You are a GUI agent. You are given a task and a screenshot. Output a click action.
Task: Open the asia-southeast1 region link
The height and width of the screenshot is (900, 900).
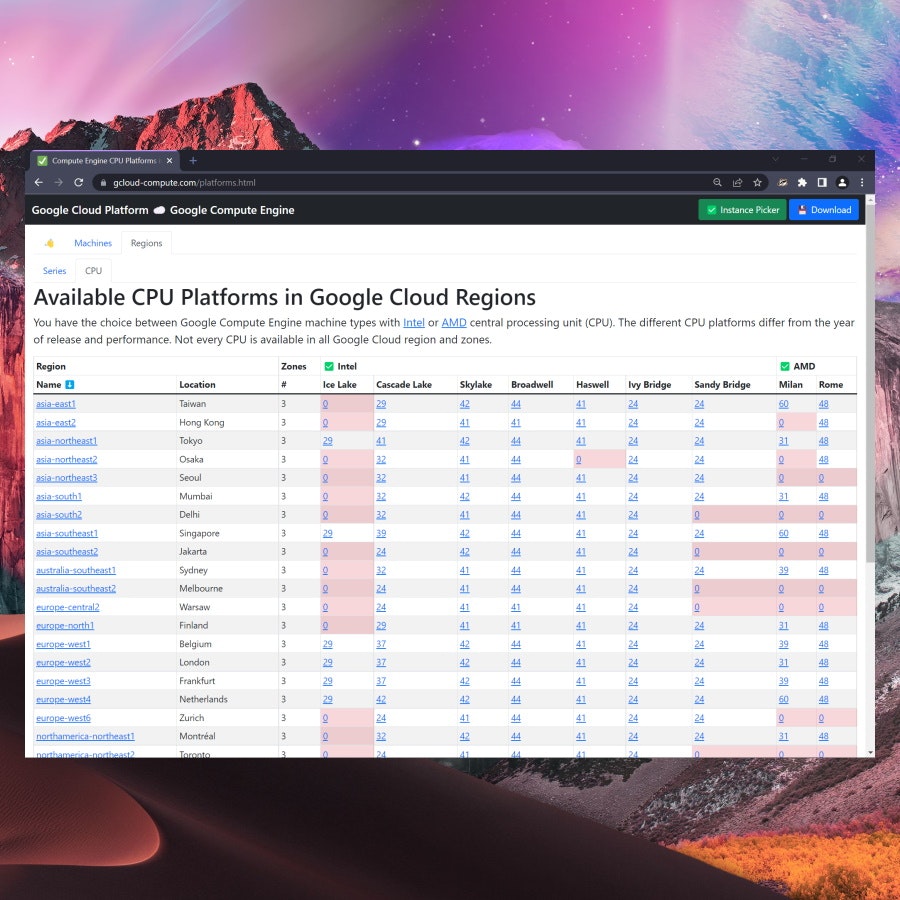point(67,533)
